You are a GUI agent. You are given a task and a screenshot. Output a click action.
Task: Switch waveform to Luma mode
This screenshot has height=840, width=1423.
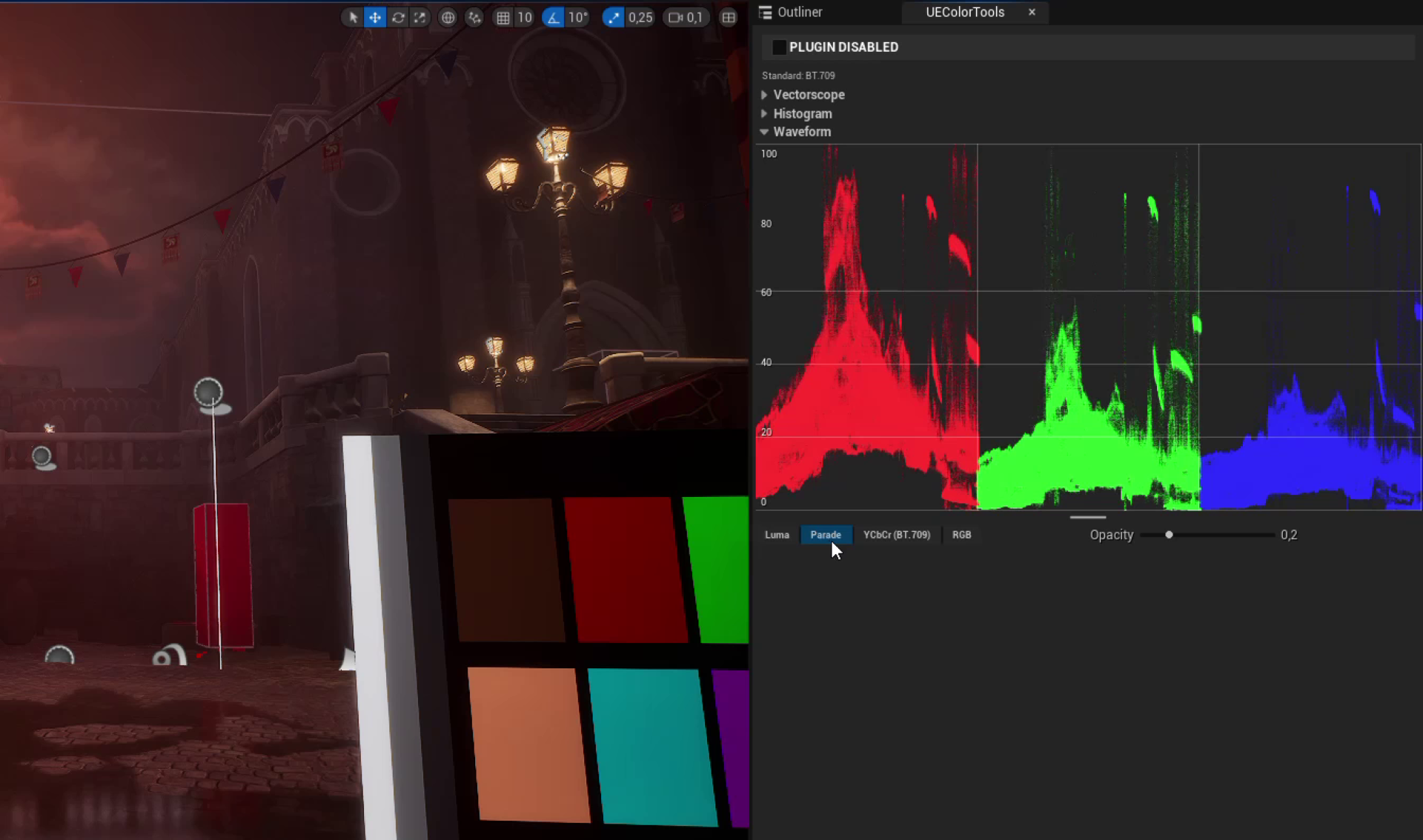click(x=777, y=535)
